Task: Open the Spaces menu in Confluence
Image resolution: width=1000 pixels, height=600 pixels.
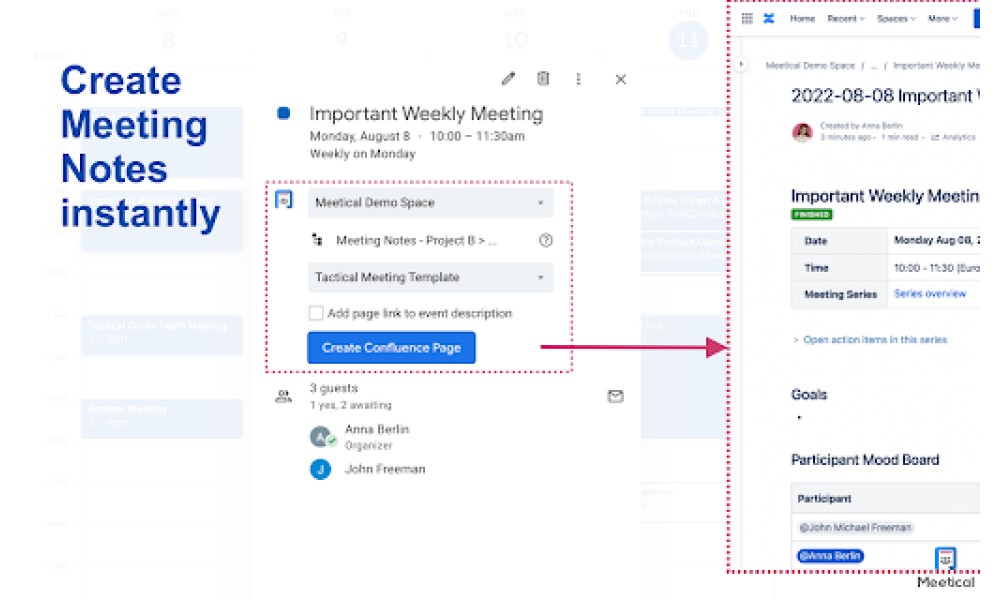Action: coord(896,18)
